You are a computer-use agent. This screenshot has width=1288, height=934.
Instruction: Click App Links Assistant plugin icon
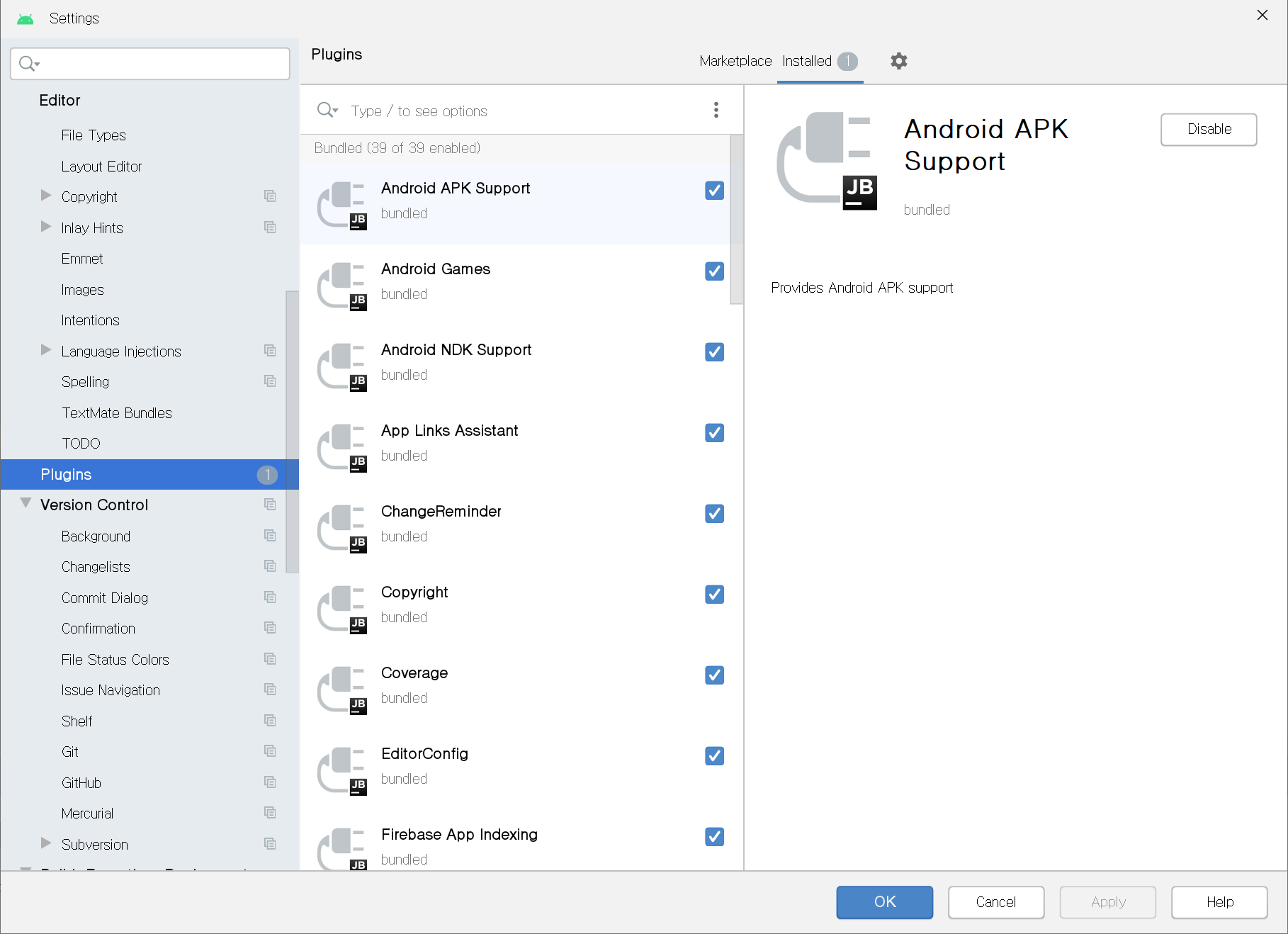[342, 447]
